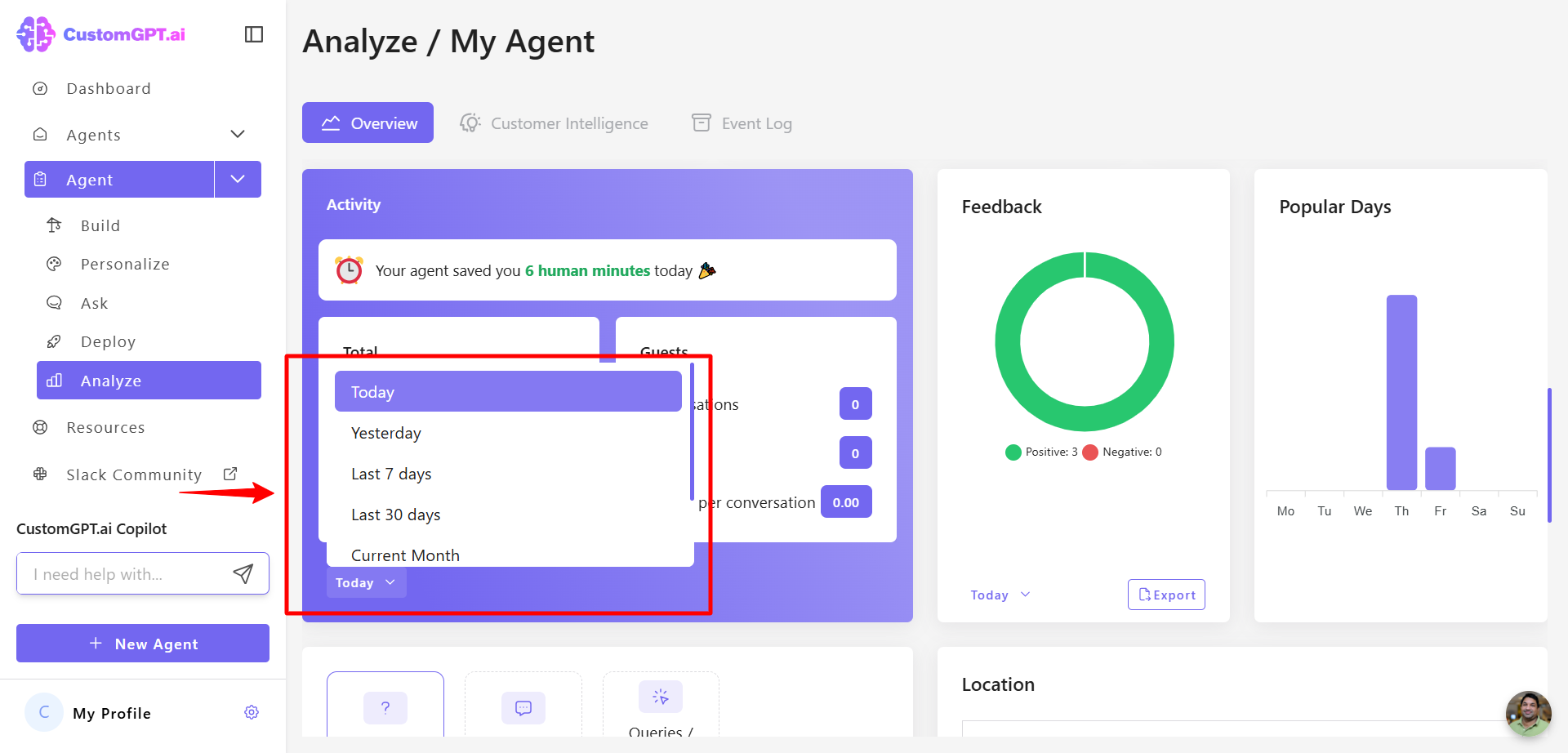Click the Analyze bar chart icon
This screenshot has width=1568, height=753.
[54, 381]
